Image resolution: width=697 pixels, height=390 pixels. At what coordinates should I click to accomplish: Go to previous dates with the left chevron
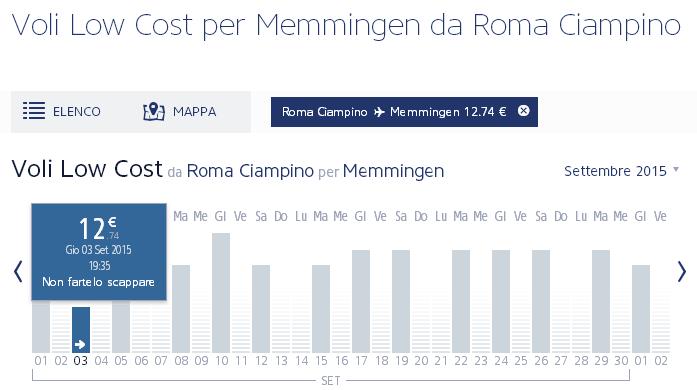coord(18,272)
